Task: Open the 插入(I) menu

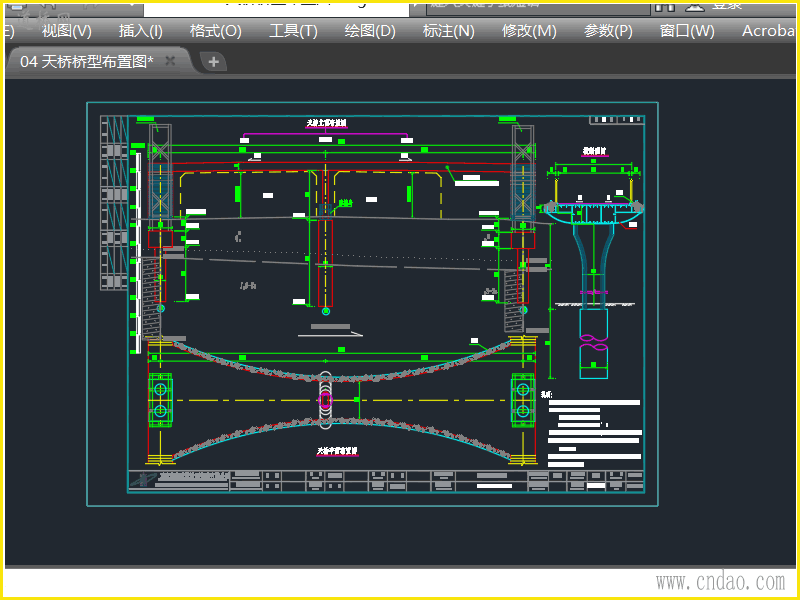Action: pos(140,31)
